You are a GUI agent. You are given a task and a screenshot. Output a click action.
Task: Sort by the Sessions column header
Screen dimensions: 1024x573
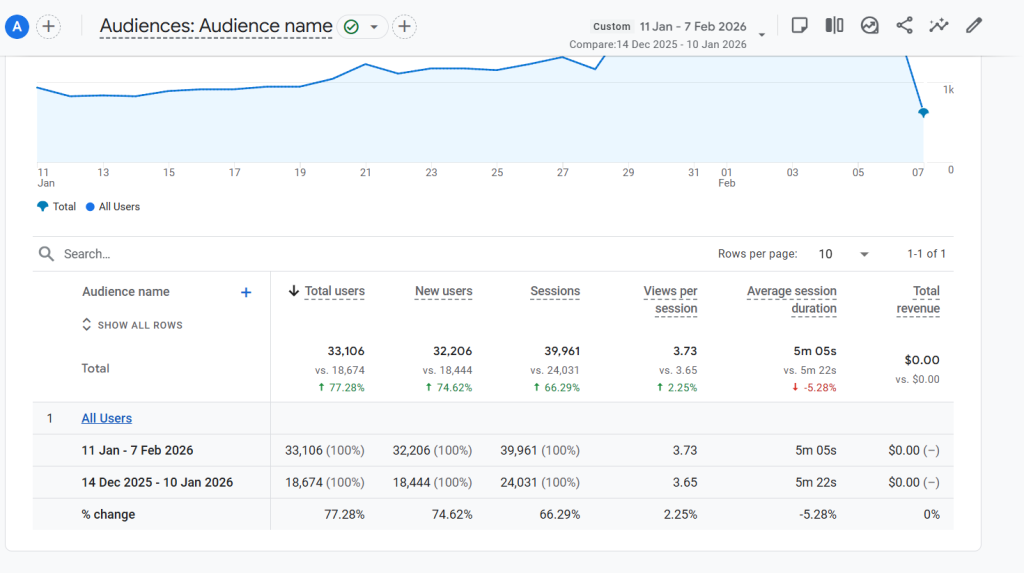pos(555,291)
